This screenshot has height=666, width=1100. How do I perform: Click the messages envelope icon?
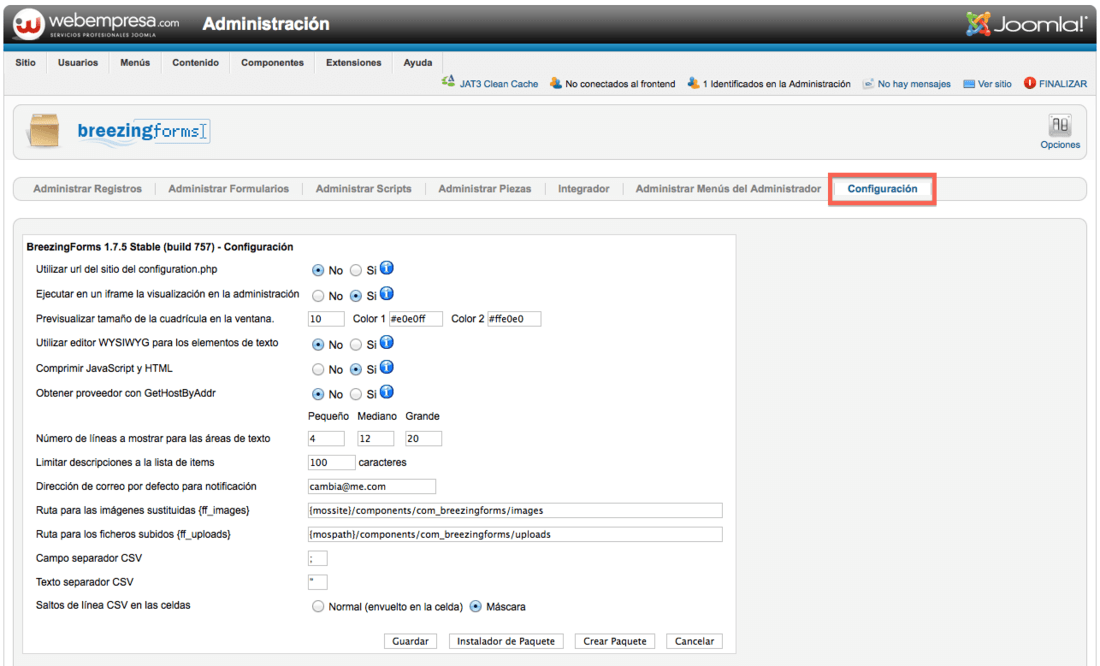coord(868,84)
